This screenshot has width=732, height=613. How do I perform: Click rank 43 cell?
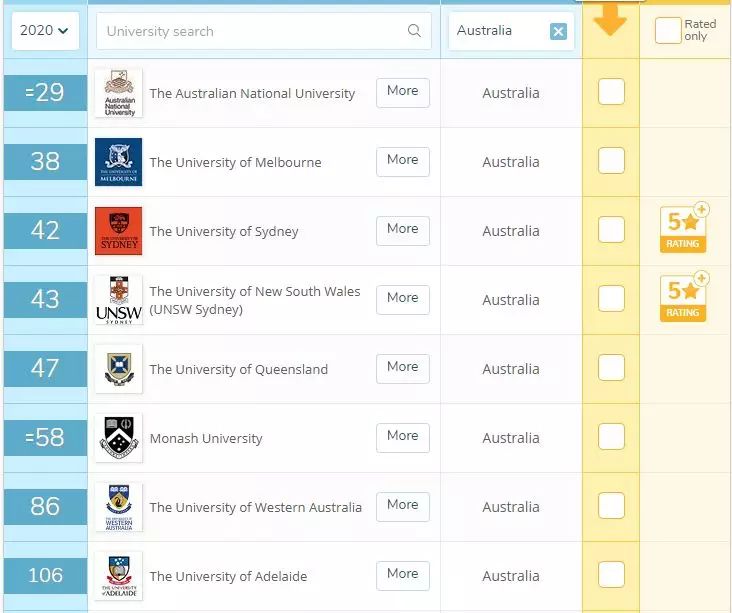(x=45, y=300)
